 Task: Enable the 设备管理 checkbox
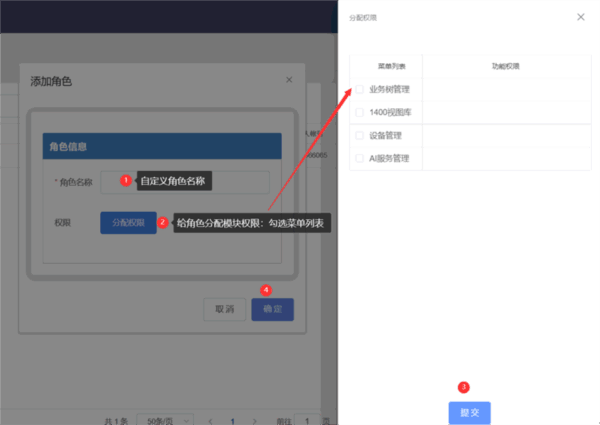[360, 135]
